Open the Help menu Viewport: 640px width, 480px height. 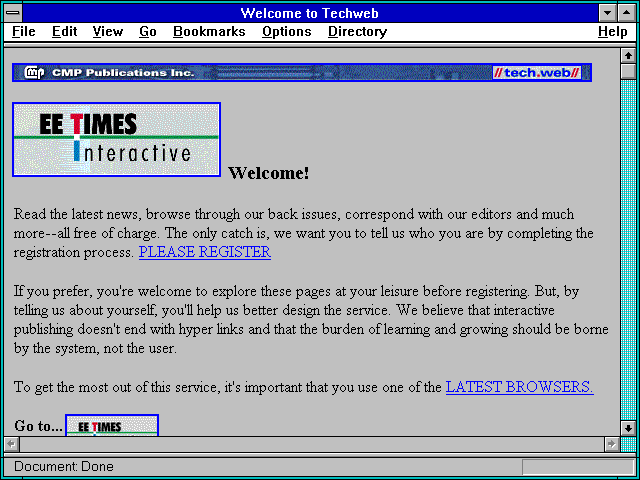pyautogui.click(x=613, y=31)
